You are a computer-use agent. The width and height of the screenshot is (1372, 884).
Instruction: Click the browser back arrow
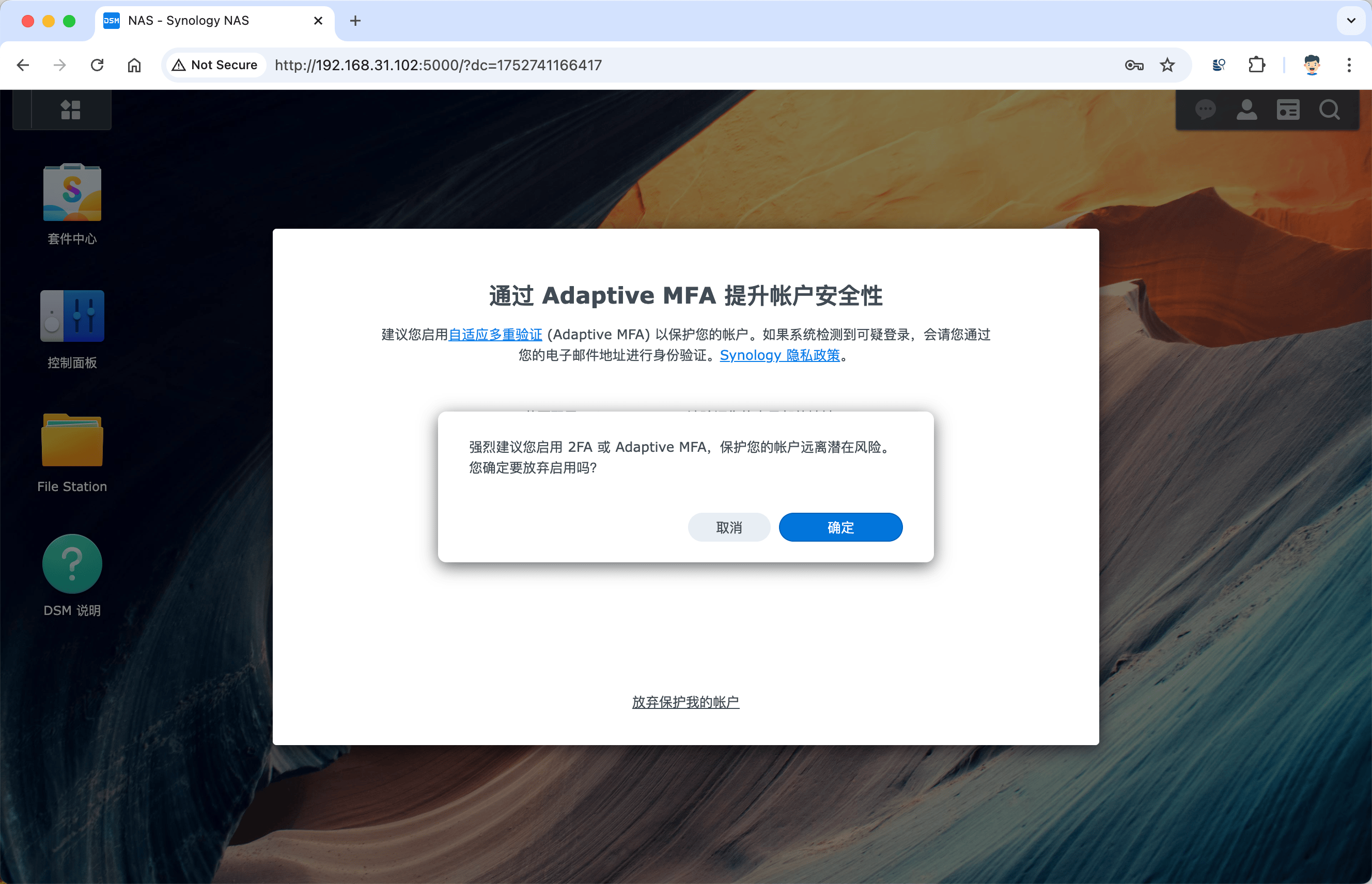point(23,65)
